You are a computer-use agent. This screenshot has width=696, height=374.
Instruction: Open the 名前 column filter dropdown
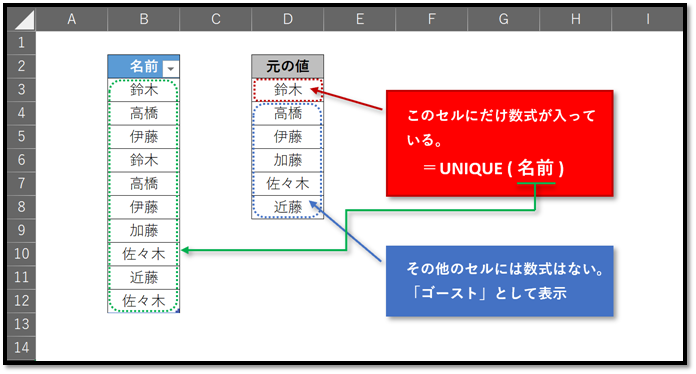click(170, 69)
